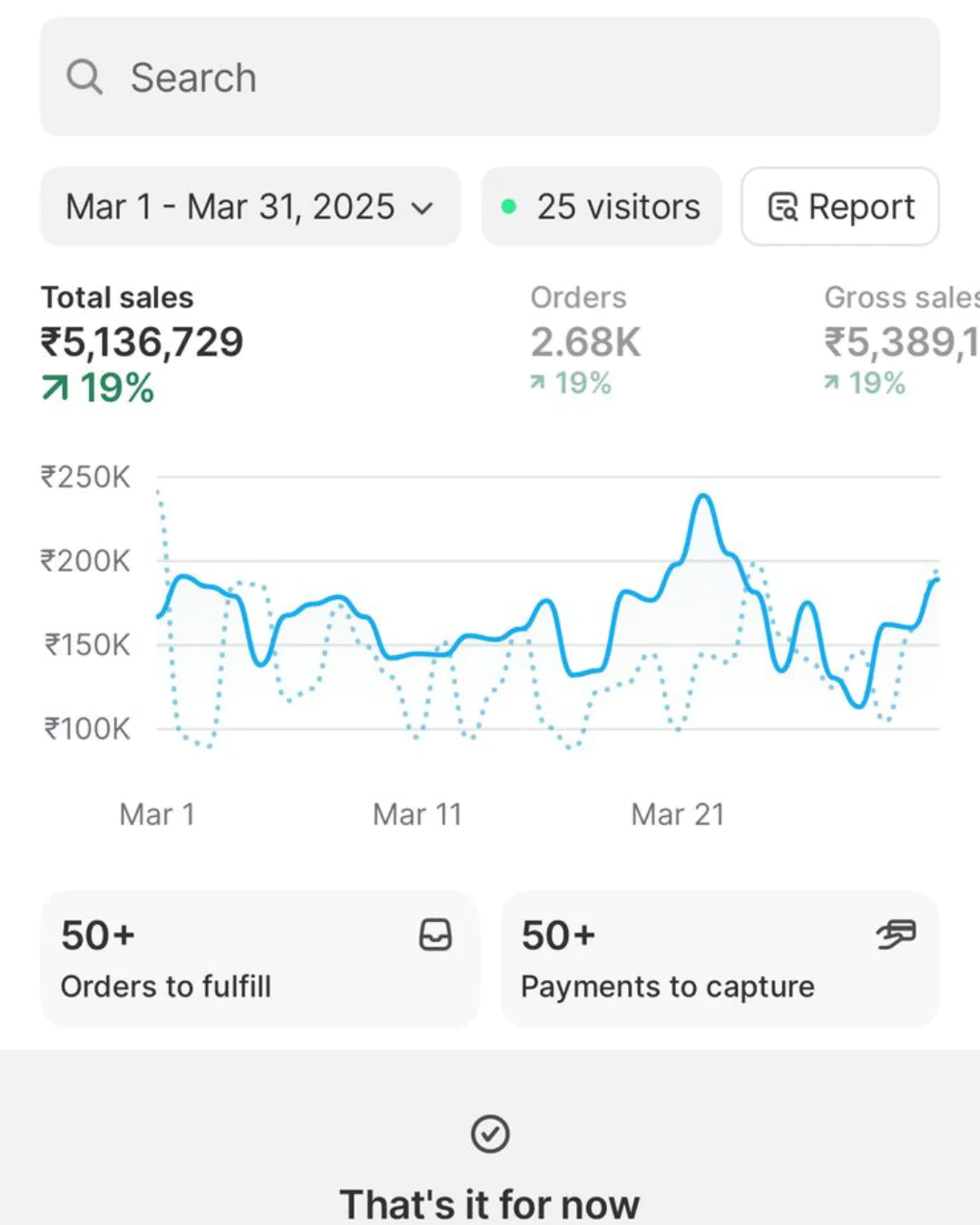The image size is (980, 1225).
Task: Tap the green arrow next to Orders 19%
Action: tap(538, 383)
